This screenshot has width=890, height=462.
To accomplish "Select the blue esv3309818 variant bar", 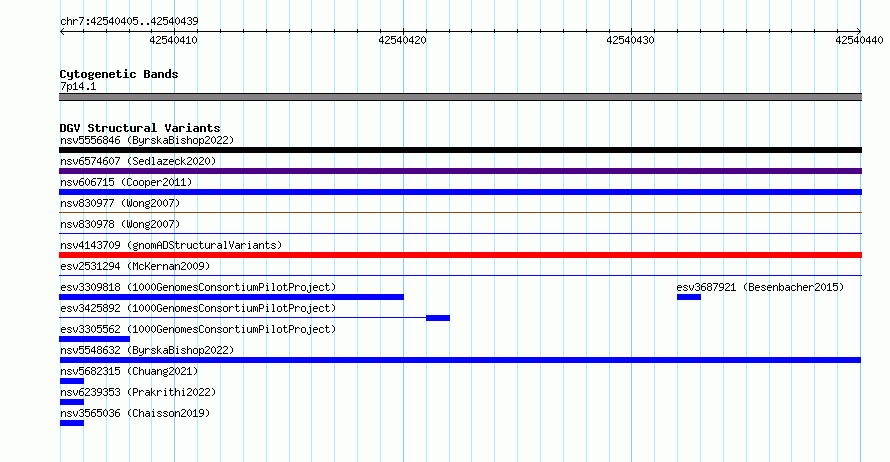I will tap(232, 297).
